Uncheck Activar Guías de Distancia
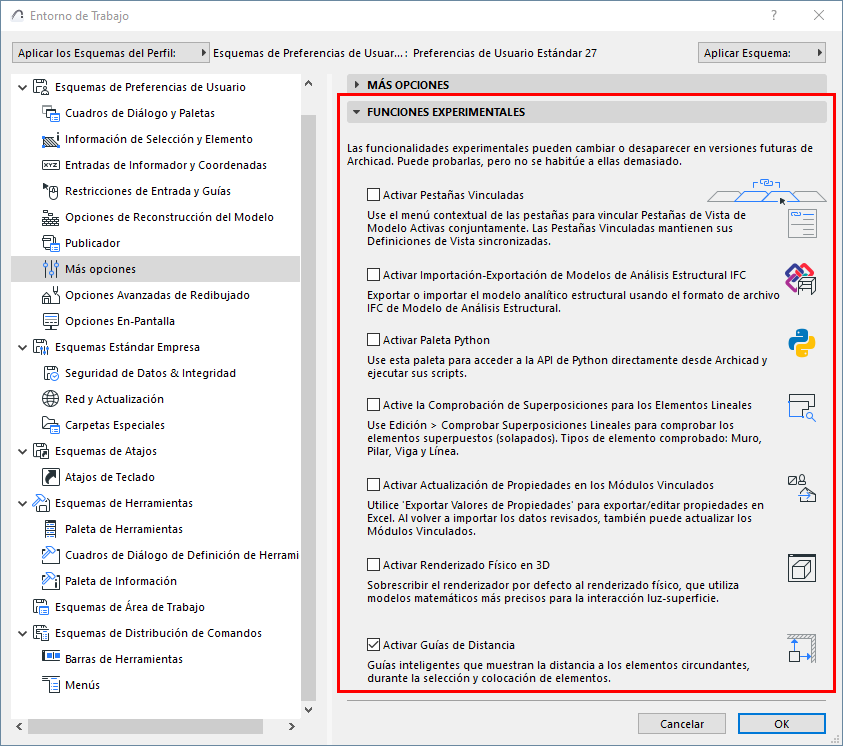 (373, 644)
